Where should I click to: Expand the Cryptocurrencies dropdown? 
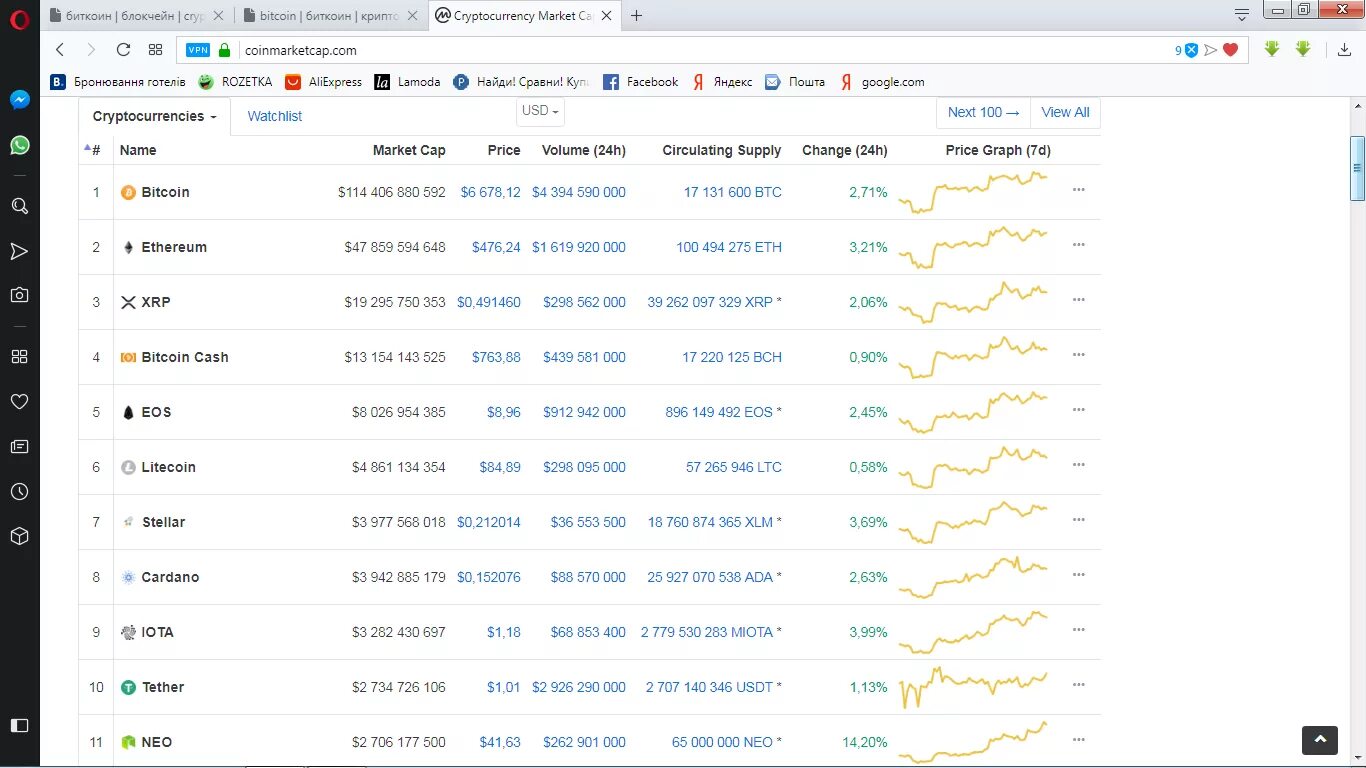point(155,116)
